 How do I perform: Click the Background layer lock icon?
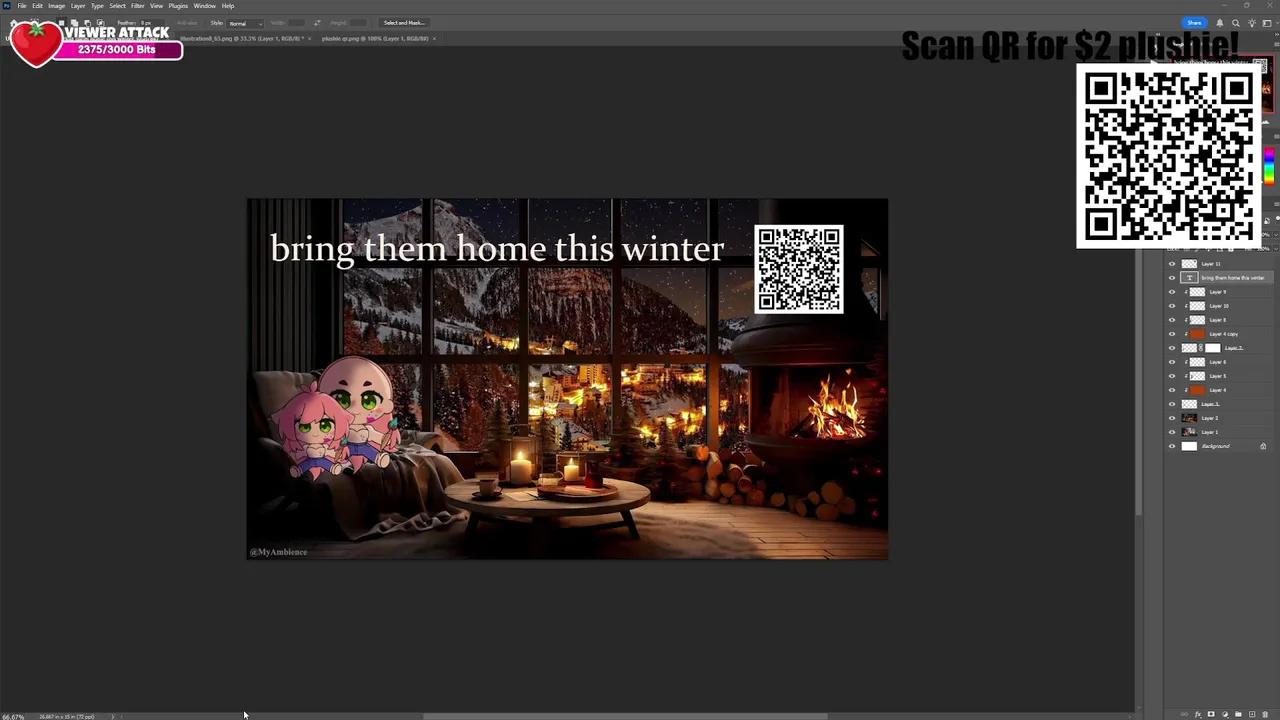click(1263, 446)
